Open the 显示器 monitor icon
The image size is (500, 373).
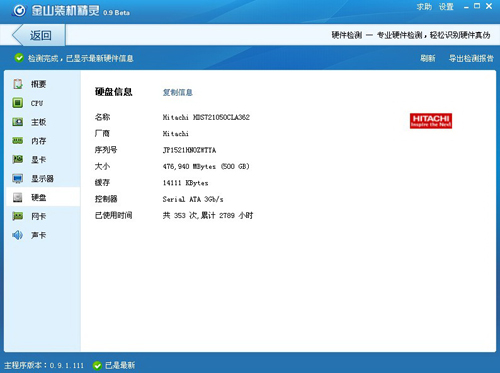click(x=18, y=179)
